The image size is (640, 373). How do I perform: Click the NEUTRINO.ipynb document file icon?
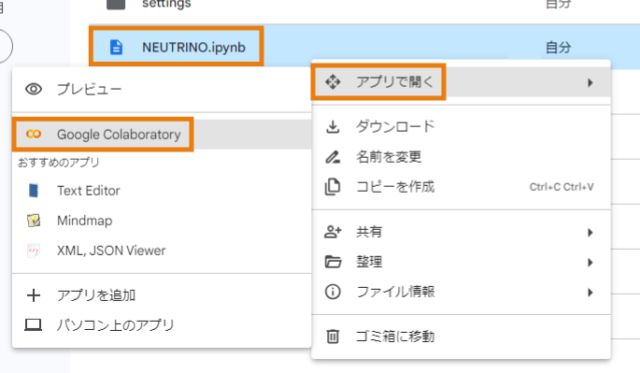[116, 47]
